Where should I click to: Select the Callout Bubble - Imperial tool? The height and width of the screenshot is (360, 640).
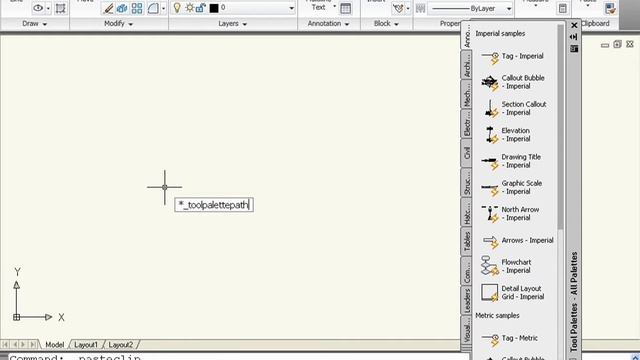(x=513, y=82)
